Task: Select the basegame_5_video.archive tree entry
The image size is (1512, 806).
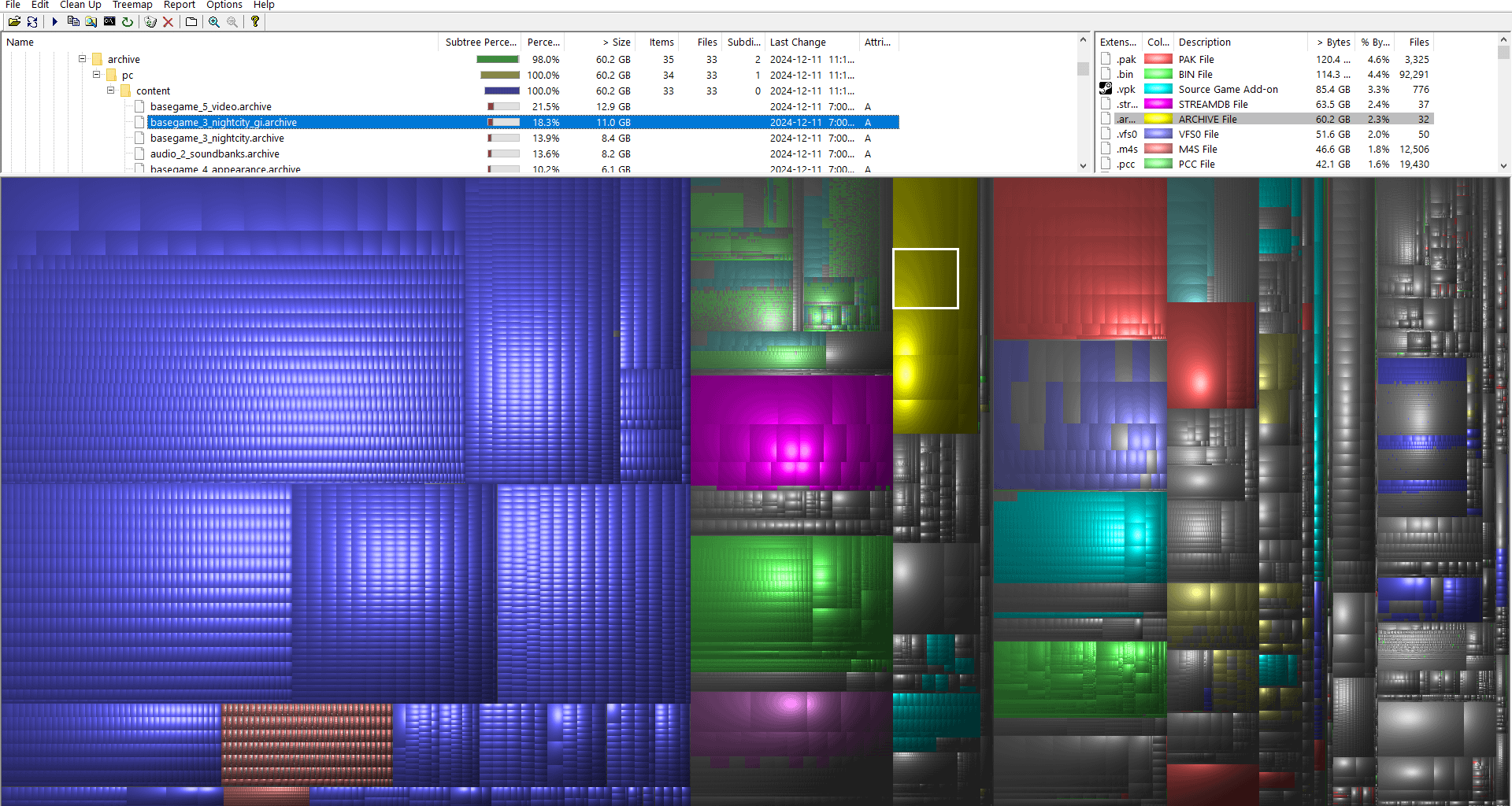Action: coord(210,106)
